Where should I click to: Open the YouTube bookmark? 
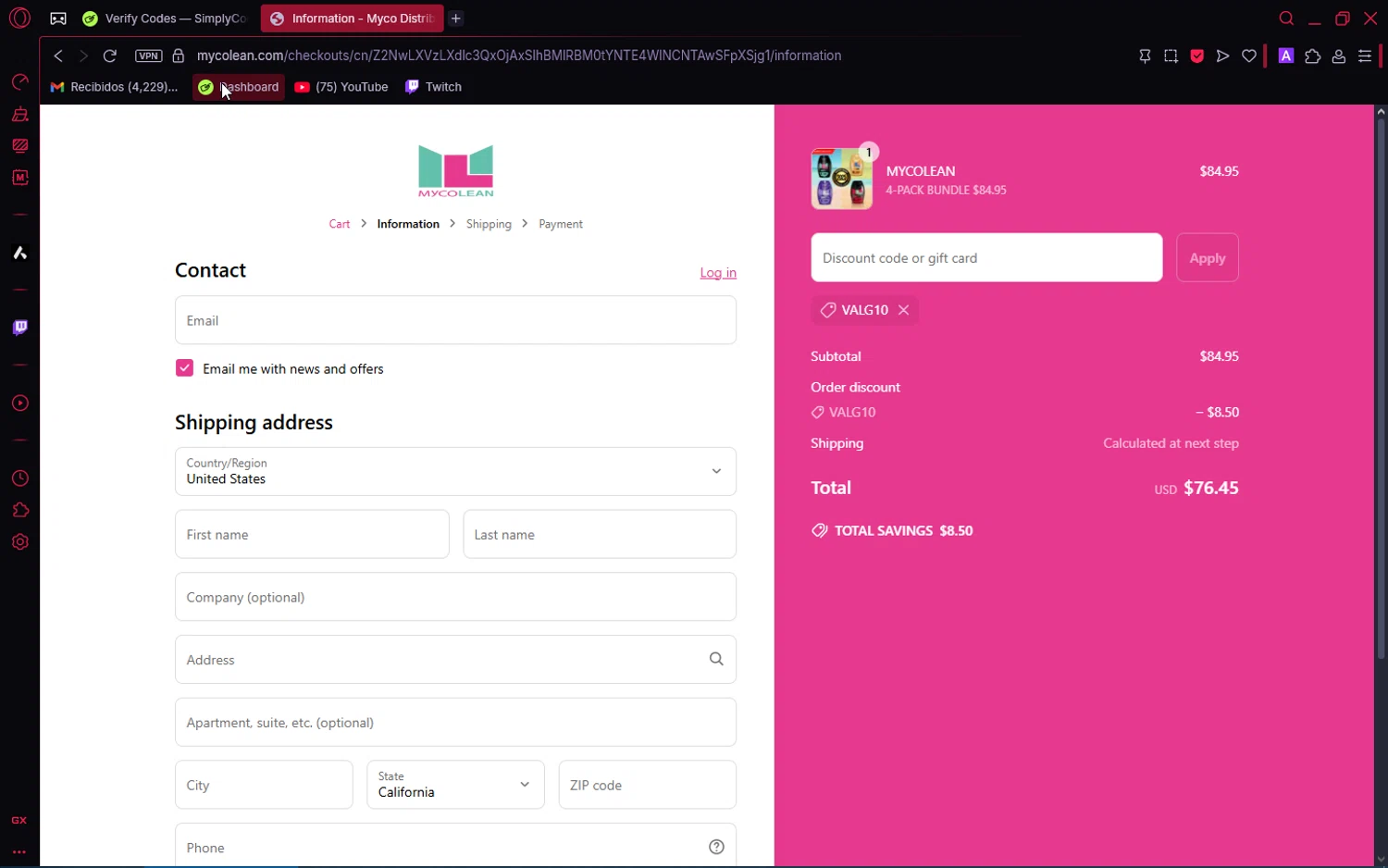[341, 87]
